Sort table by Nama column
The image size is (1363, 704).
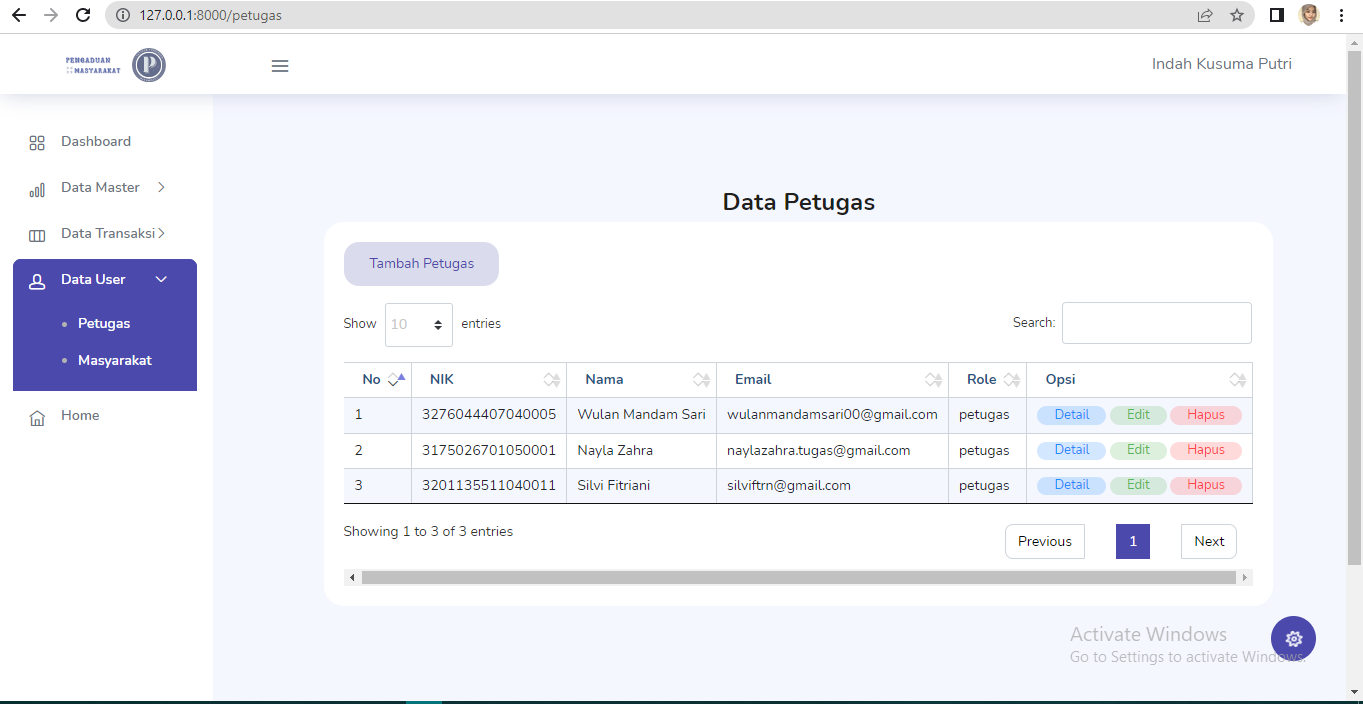(x=641, y=380)
